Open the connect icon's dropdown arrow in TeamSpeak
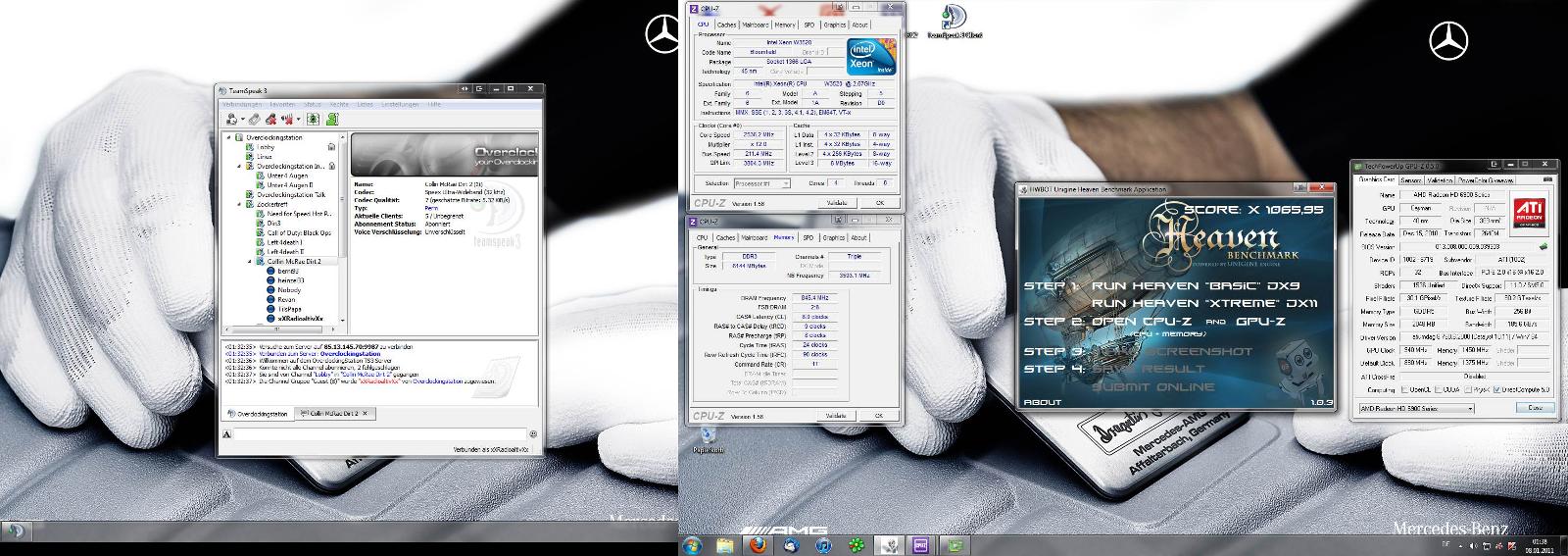This screenshot has width=1568, height=556. pos(243,120)
